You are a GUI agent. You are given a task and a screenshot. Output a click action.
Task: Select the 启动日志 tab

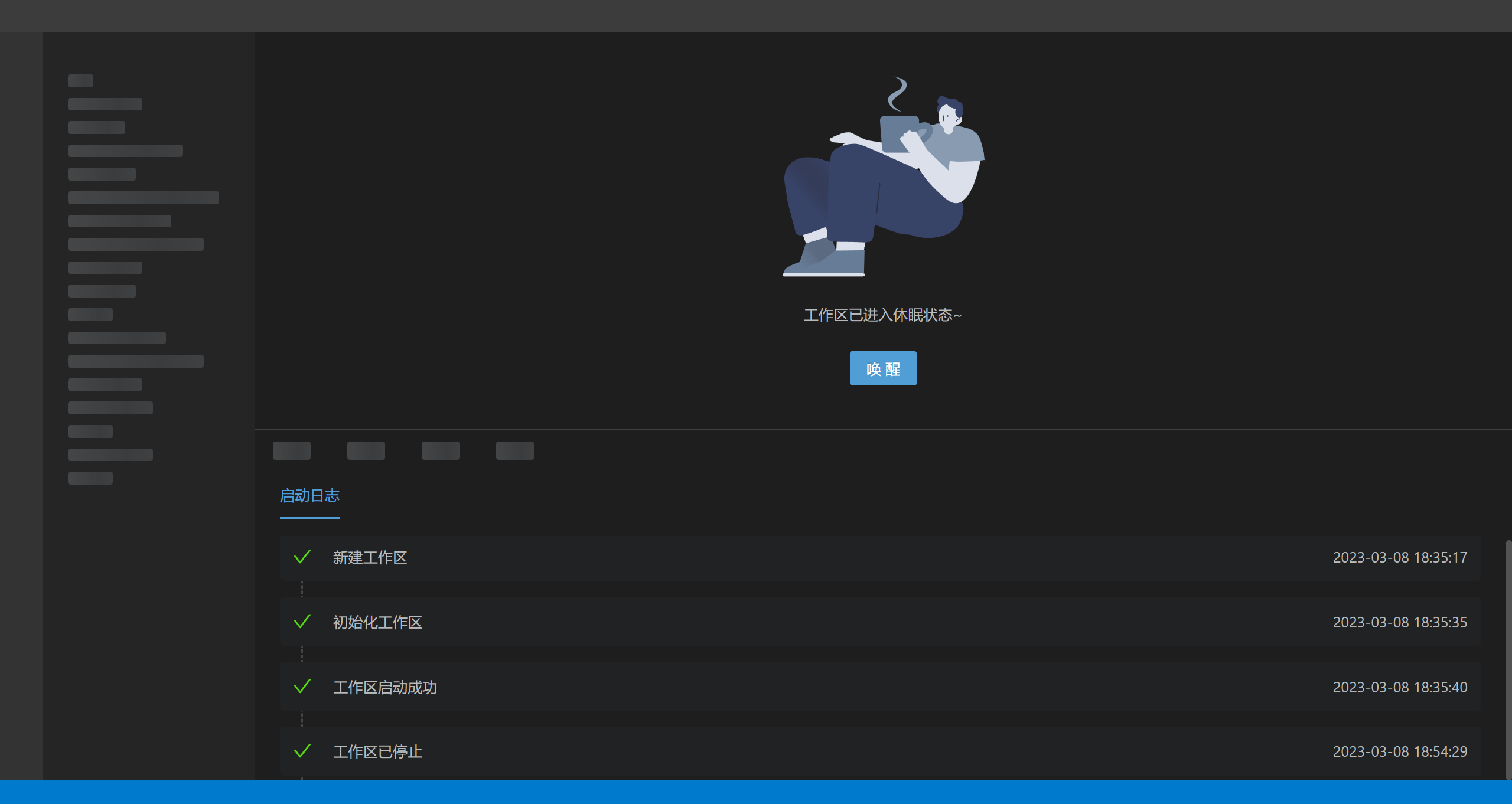click(309, 496)
